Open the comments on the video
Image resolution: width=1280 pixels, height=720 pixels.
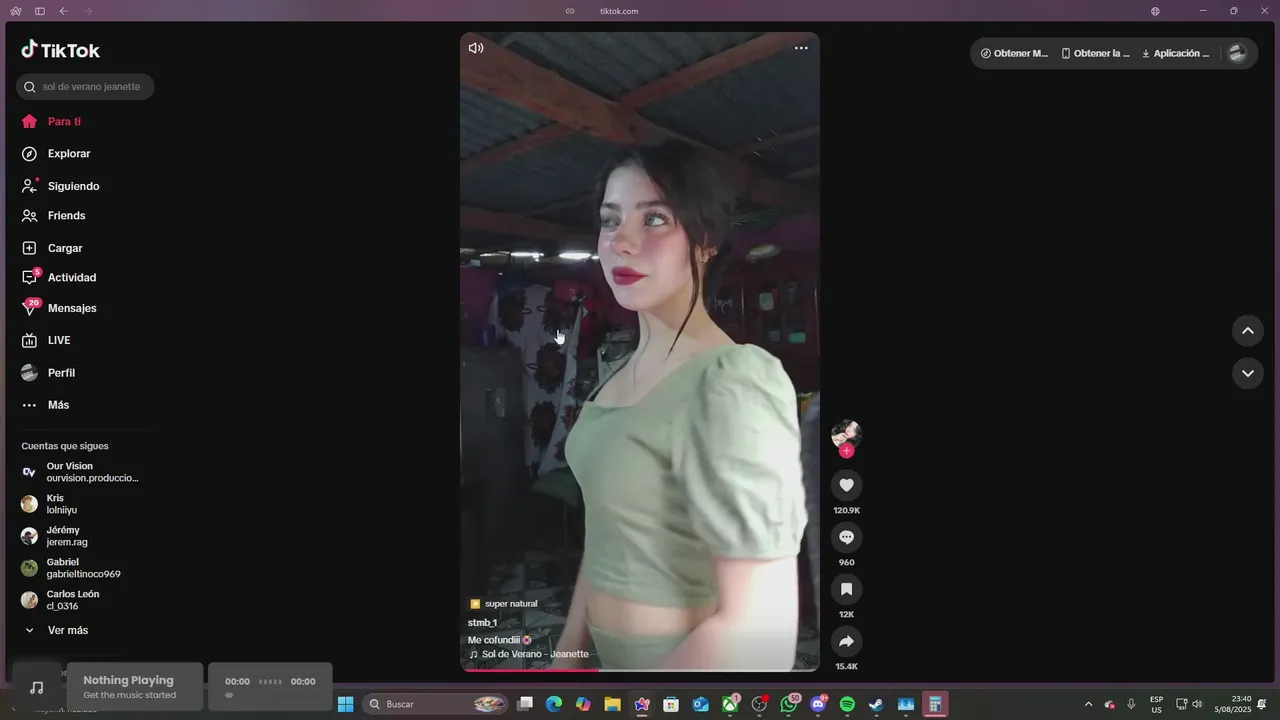(x=846, y=537)
